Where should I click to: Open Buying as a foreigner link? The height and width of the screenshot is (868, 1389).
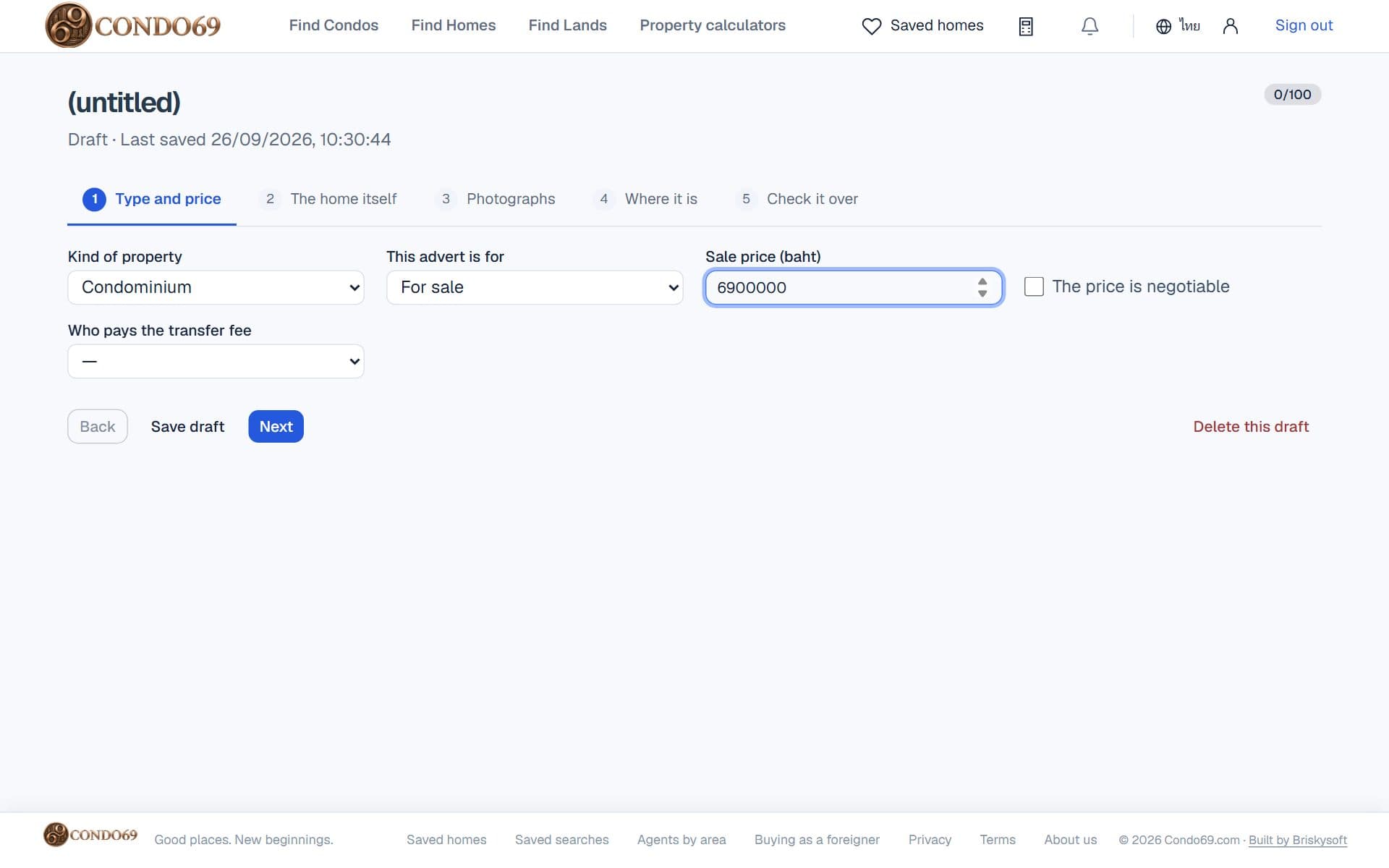point(817,840)
